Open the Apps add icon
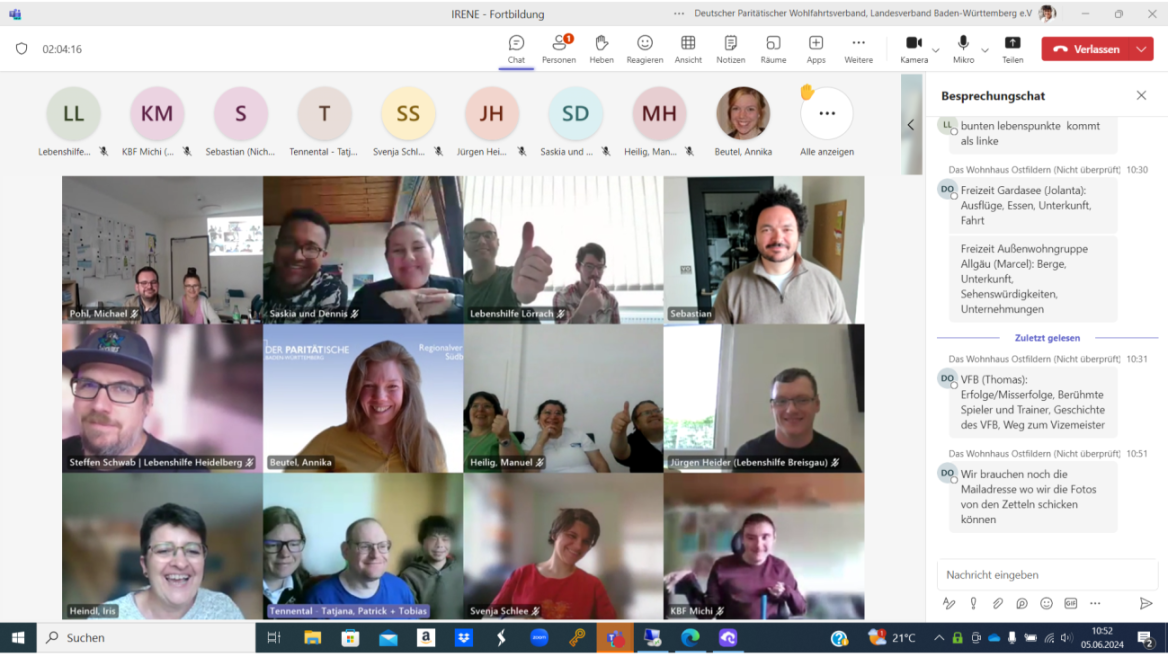Image resolution: width=1168 pixels, height=657 pixels. (816, 43)
